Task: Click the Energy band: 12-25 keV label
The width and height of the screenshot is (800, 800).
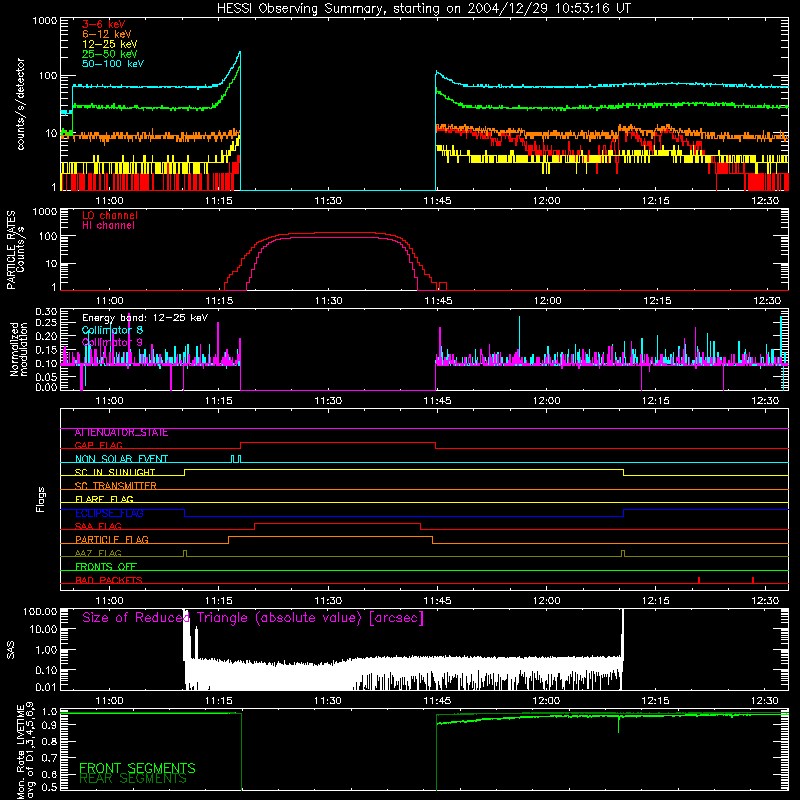Action: pos(145,318)
